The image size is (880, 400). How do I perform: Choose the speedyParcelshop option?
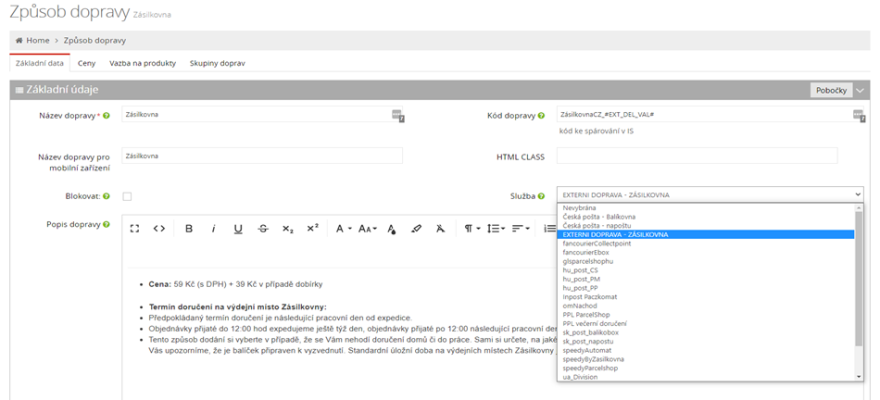(706, 368)
